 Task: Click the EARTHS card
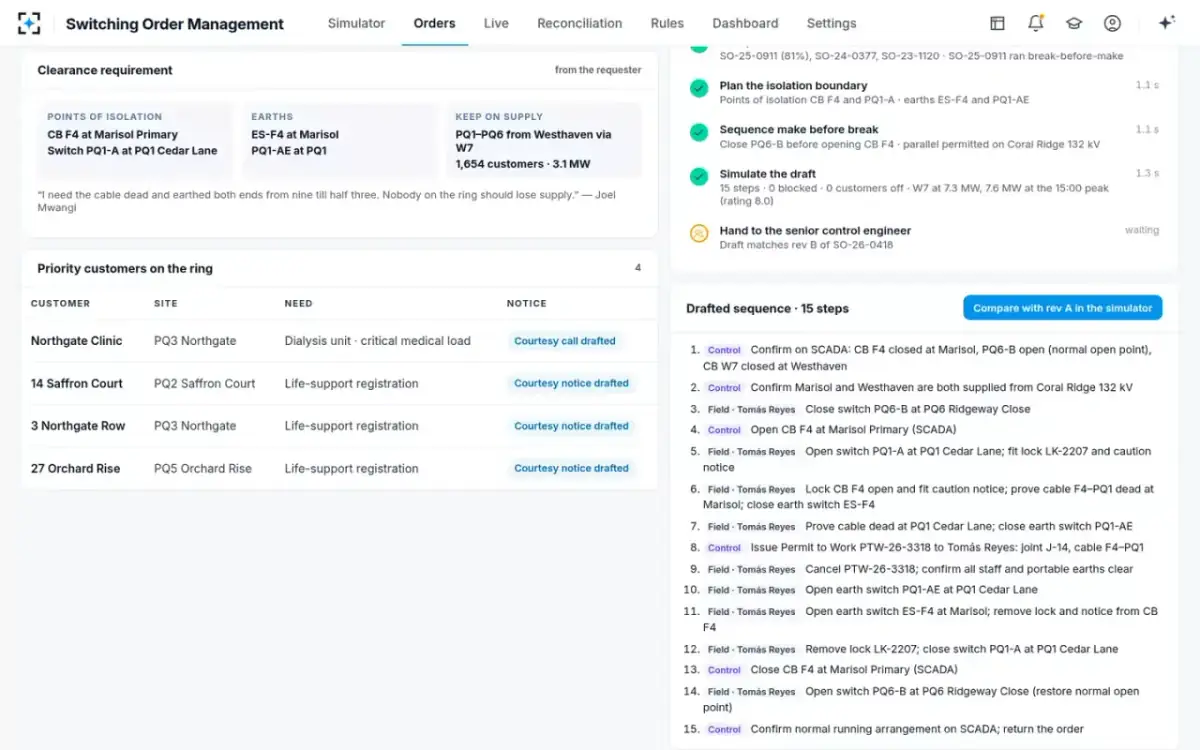pyautogui.click(x=340, y=140)
